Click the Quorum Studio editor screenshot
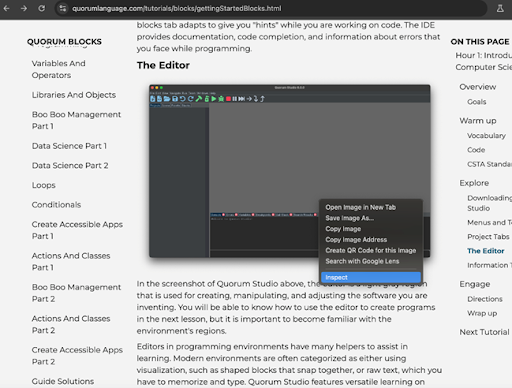 click(289, 171)
